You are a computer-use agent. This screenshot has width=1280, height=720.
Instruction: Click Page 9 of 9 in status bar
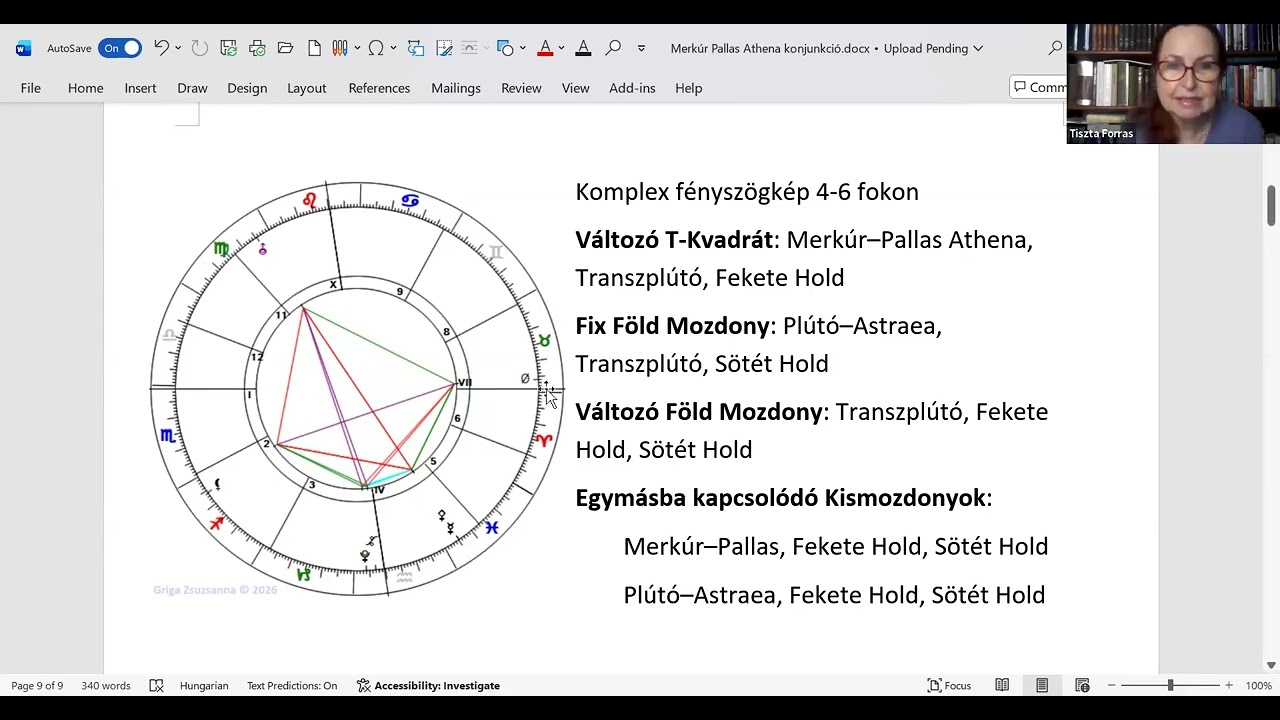[37, 686]
